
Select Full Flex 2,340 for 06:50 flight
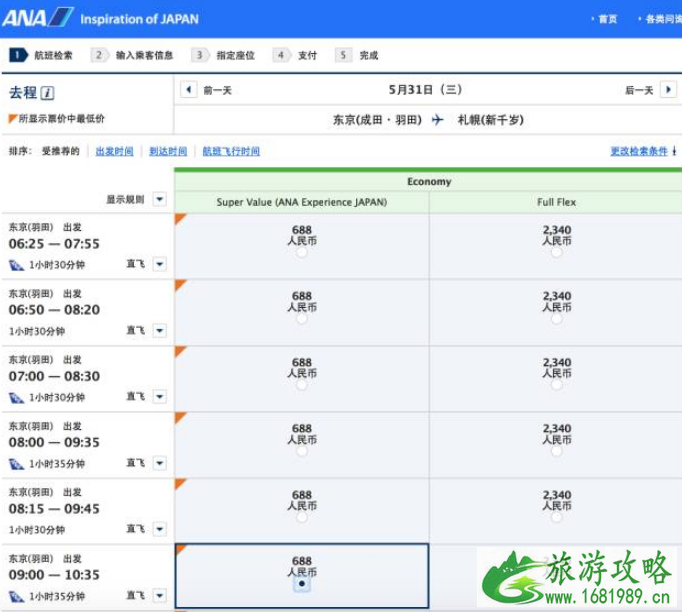coord(557,319)
